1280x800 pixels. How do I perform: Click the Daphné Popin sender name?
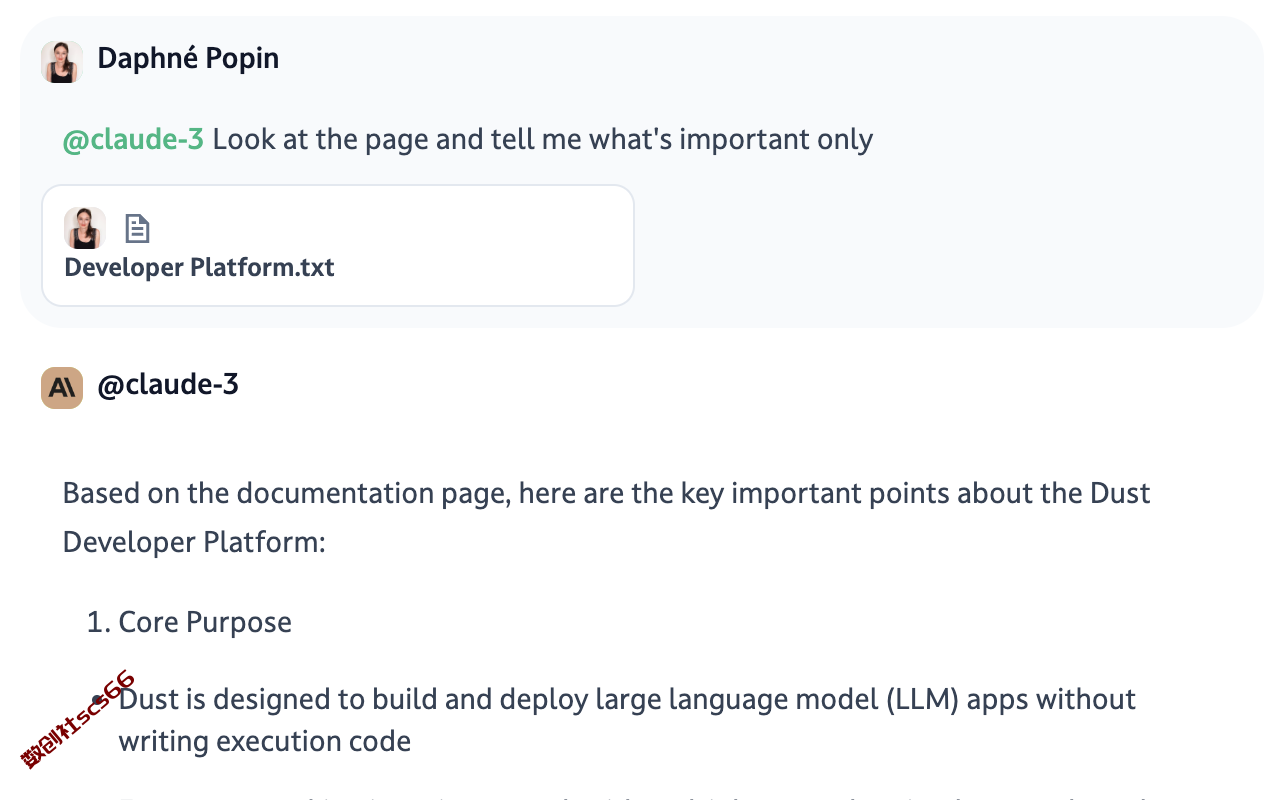pos(188,59)
